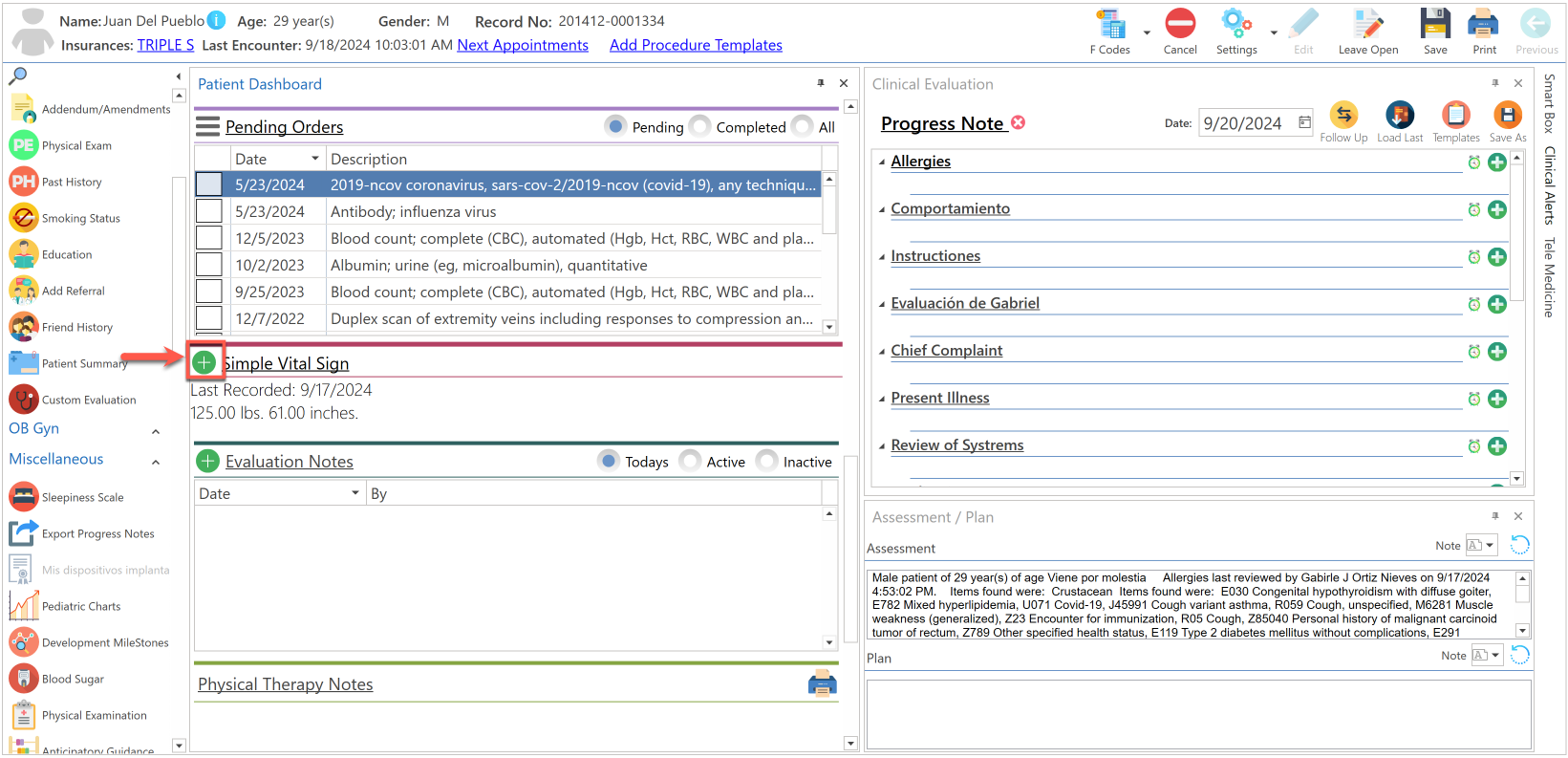Open Pediatric Charts

click(65, 606)
